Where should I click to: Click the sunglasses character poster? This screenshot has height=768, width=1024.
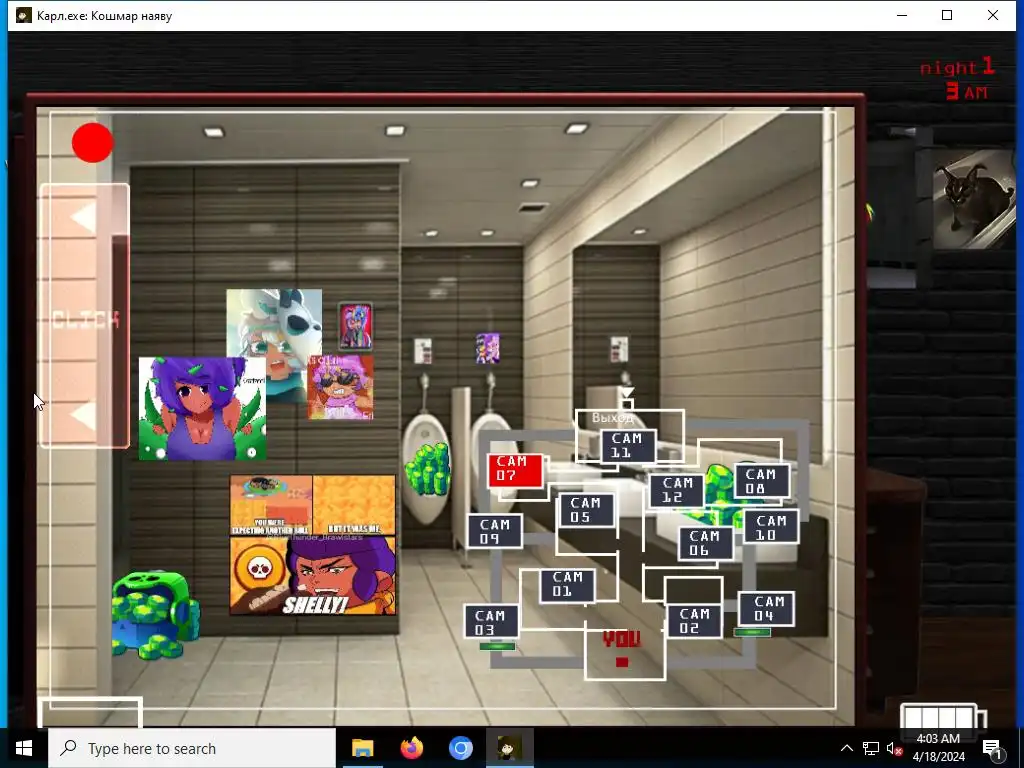340,387
